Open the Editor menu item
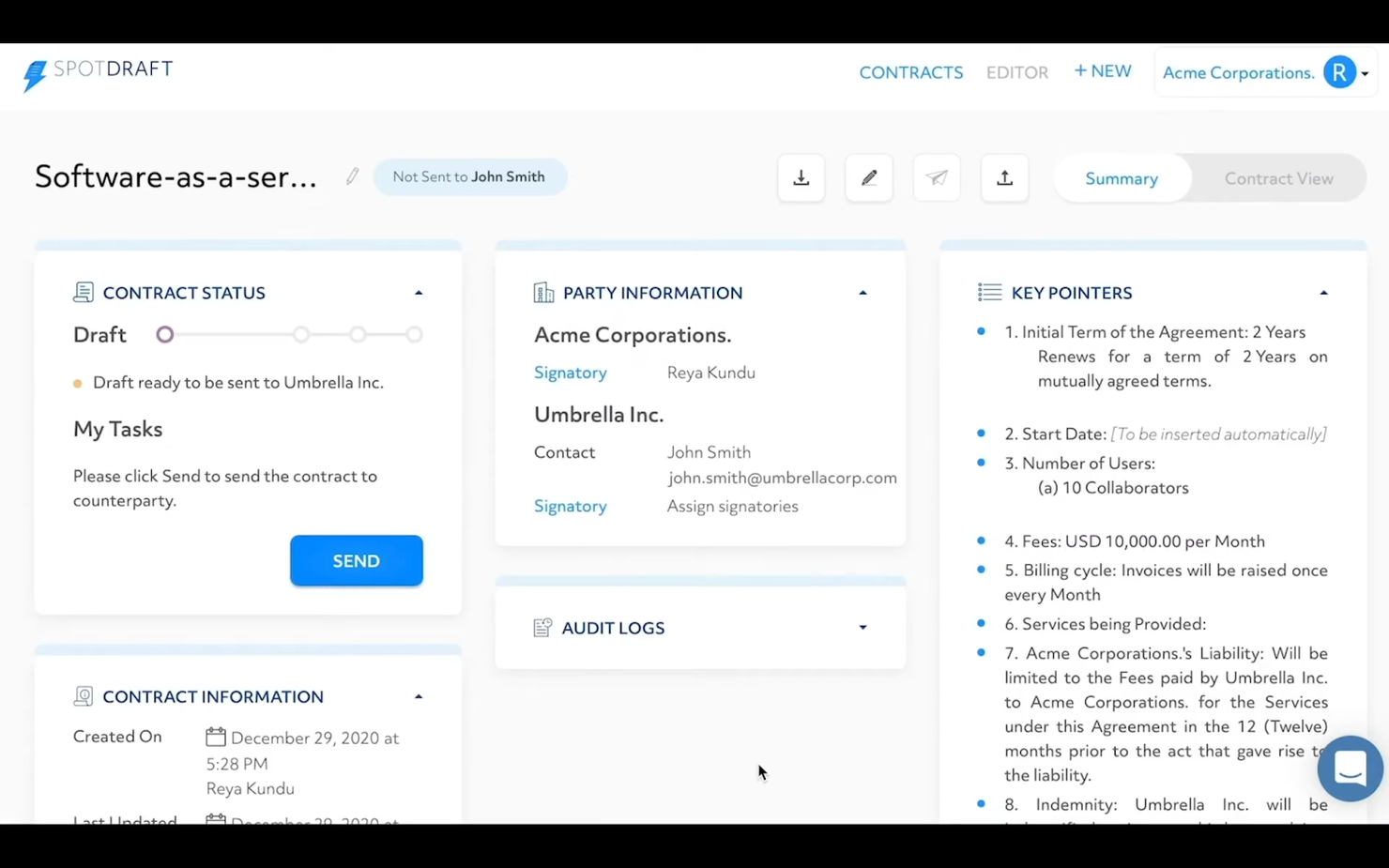The image size is (1389, 868). (1017, 72)
